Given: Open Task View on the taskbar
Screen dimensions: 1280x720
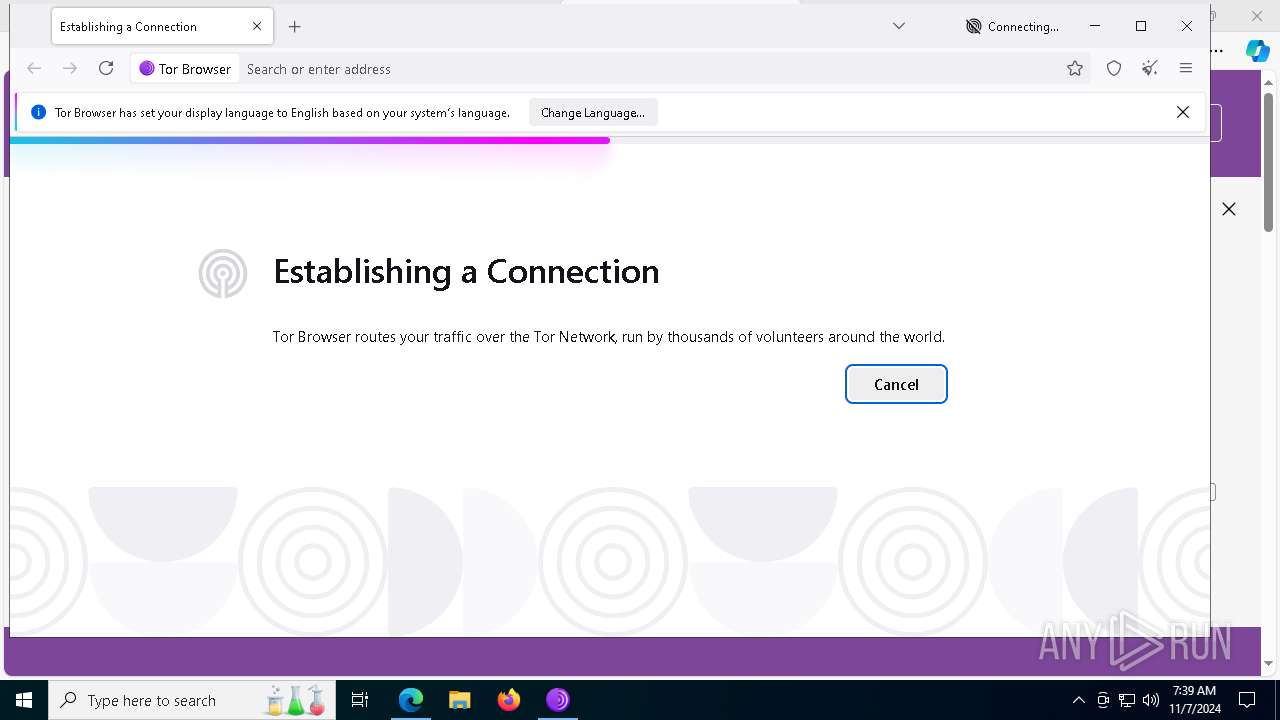Looking at the screenshot, I should pyautogui.click(x=360, y=700).
